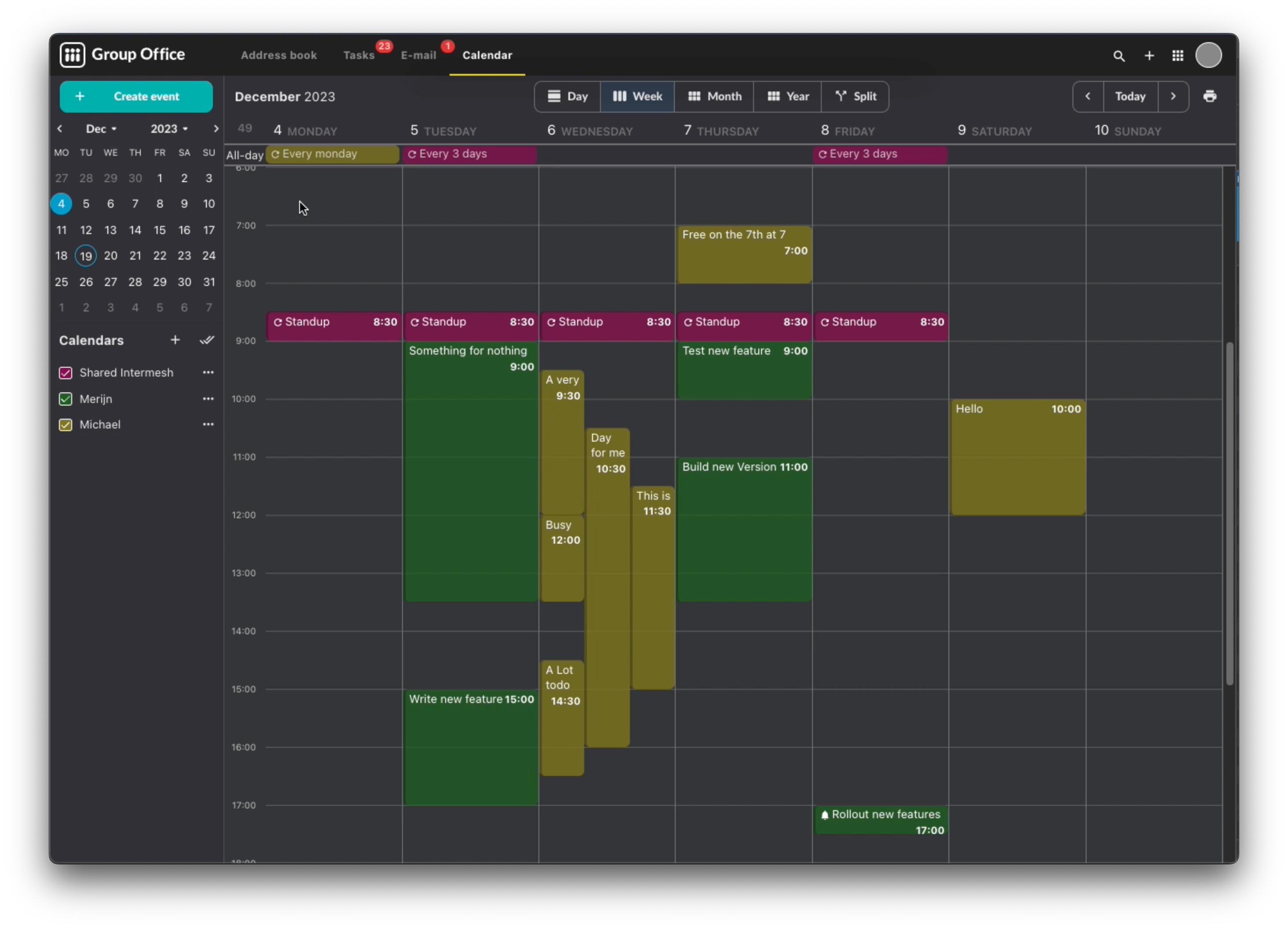Click the plus icon in top bar
Image resolution: width=1288 pixels, height=929 pixels.
(1149, 56)
